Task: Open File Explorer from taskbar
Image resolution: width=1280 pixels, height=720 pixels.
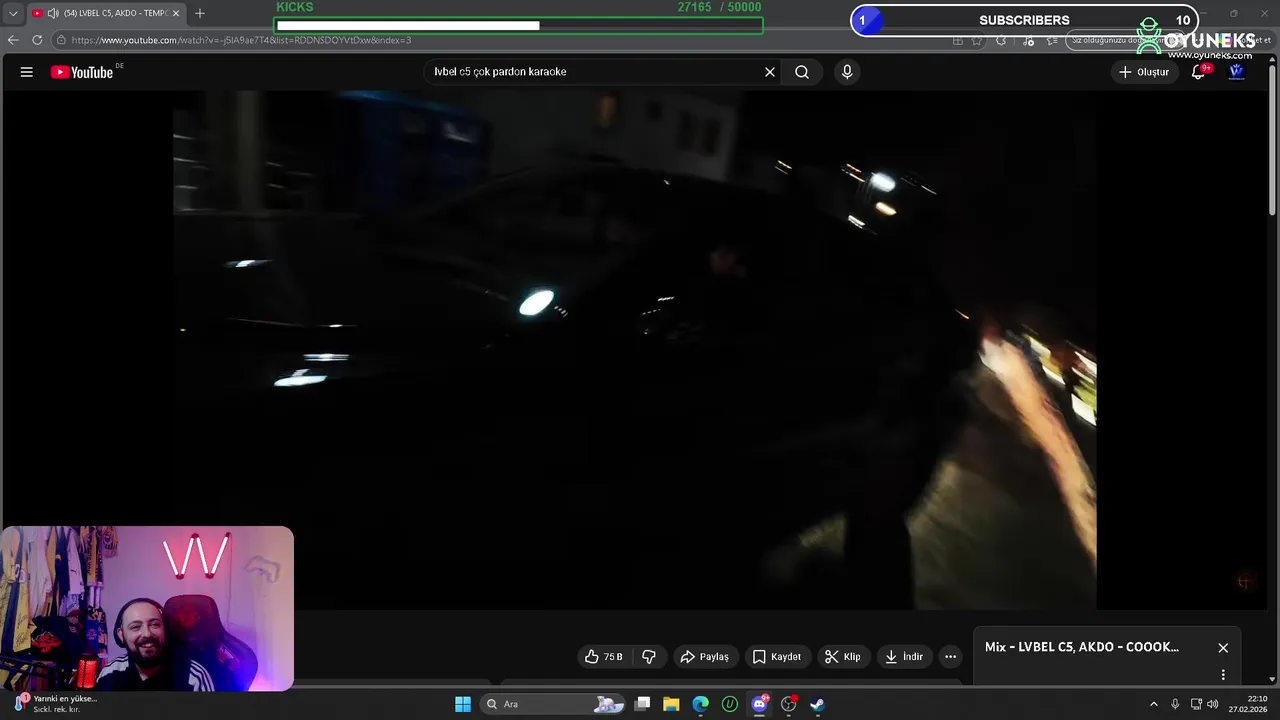Action: [671, 704]
